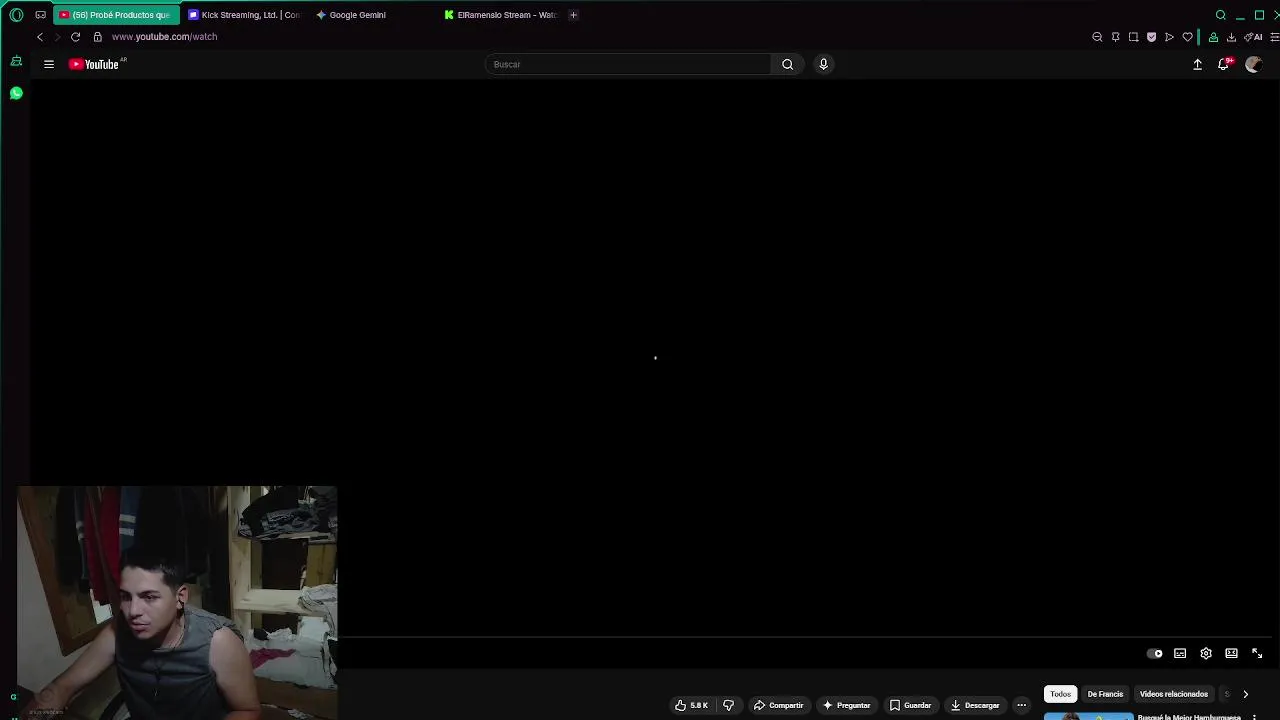Select the Todos filter chip

pyautogui.click(x=1060, y=694)
